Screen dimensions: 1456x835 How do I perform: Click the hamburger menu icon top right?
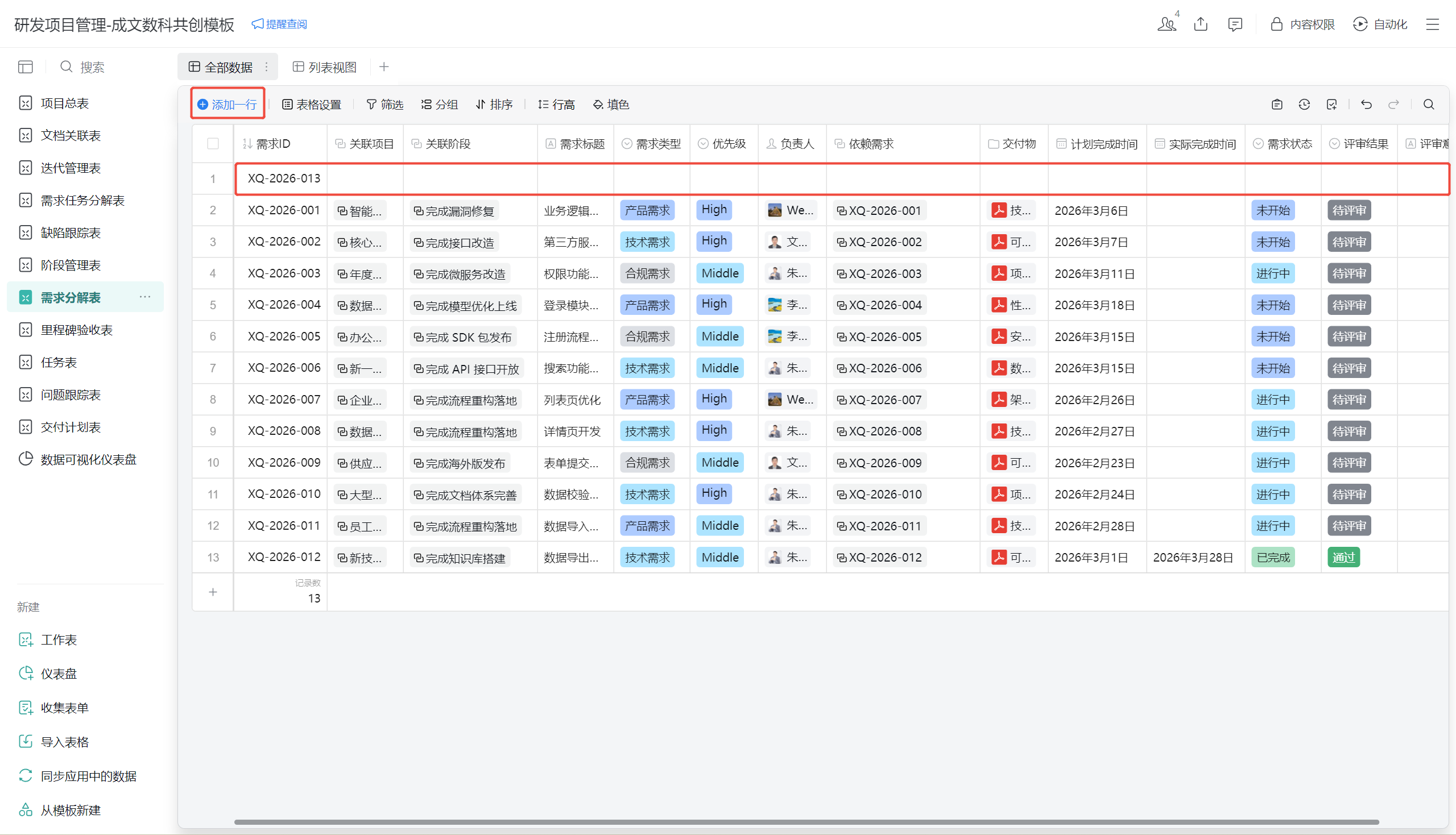1433,24
